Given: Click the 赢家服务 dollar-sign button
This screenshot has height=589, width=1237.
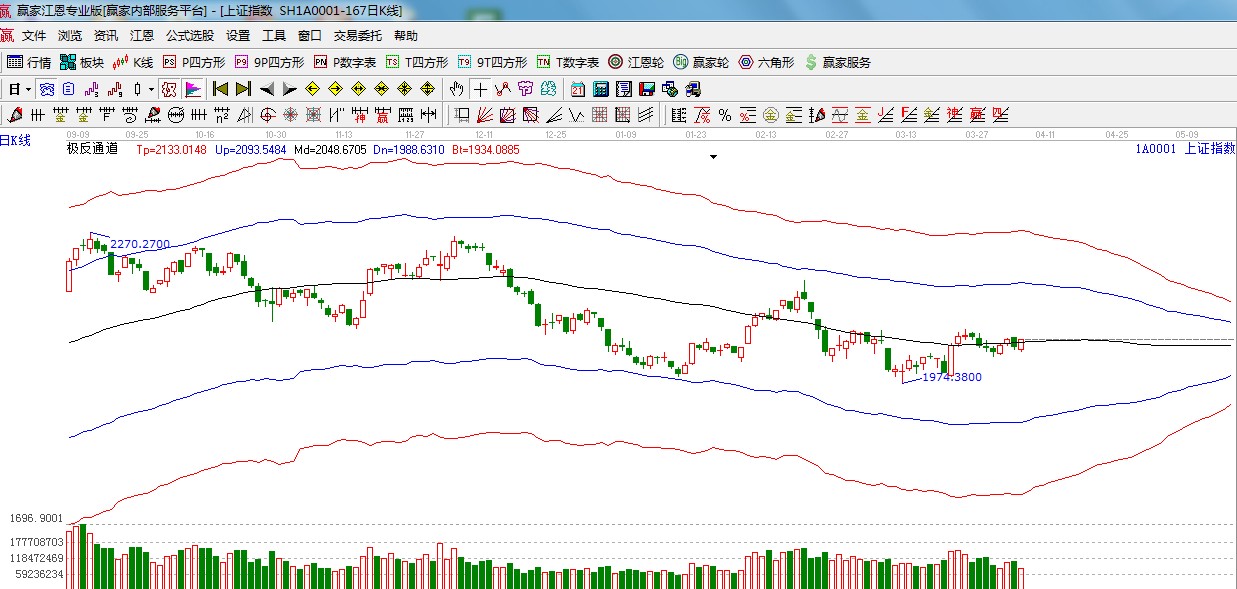Looking at the screenshot, I should 837,62.
